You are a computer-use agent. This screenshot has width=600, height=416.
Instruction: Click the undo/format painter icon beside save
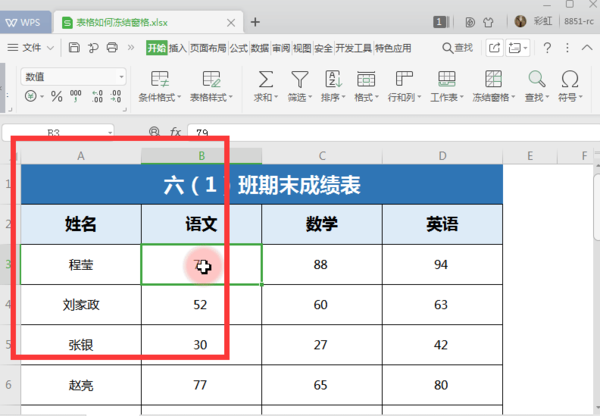(x=93, y=47)
